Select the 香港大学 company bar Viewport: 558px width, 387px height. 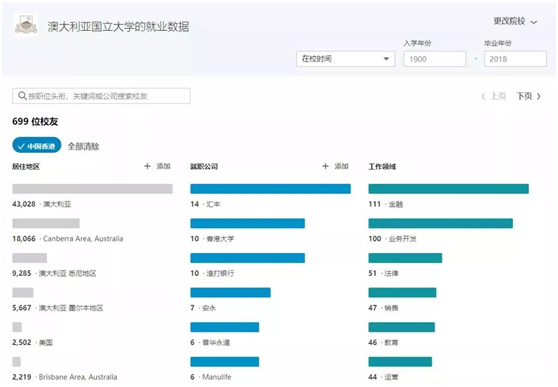tap(248, 223)
